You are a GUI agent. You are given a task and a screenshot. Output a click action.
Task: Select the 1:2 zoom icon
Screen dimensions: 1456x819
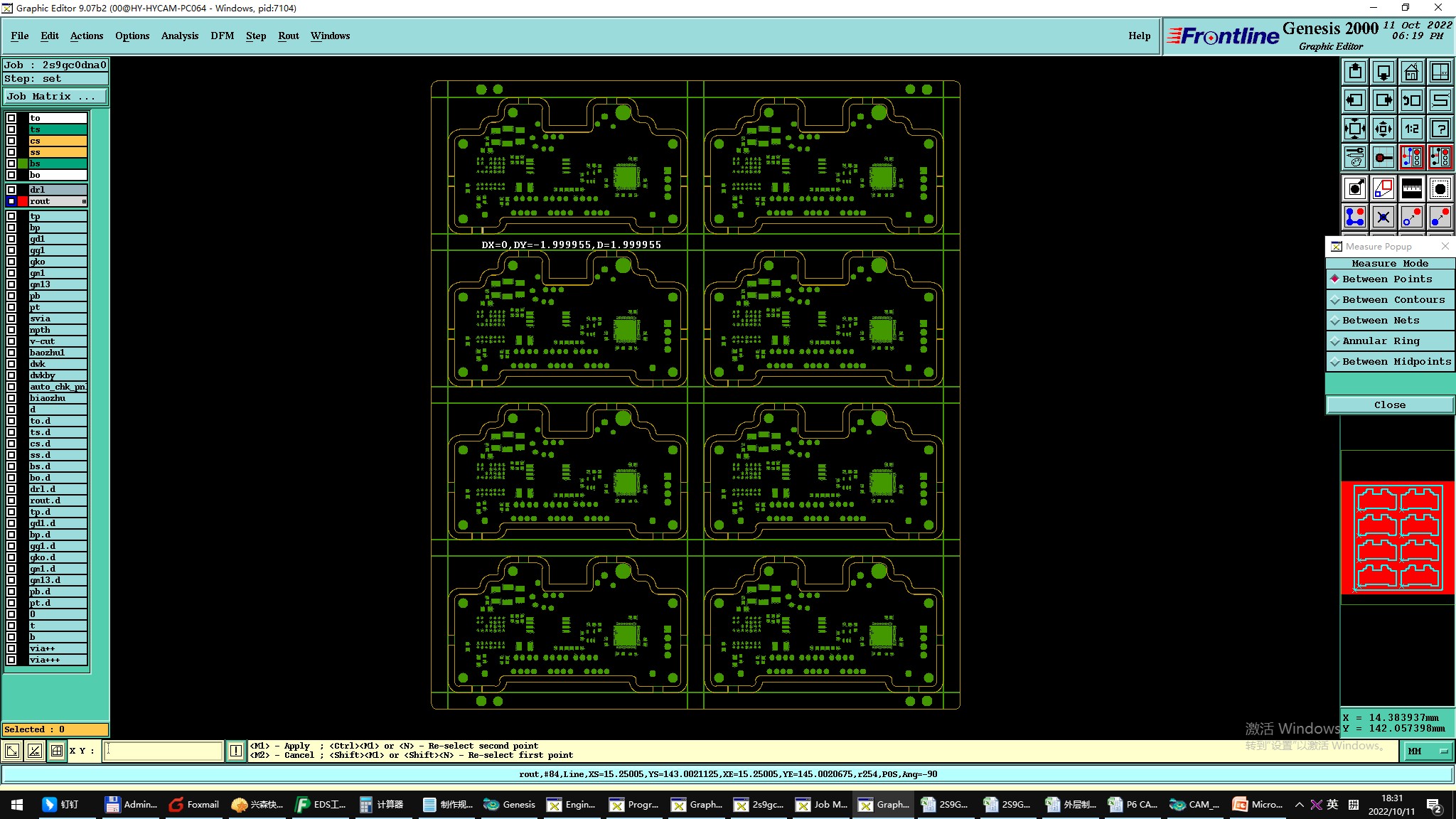1411,129
